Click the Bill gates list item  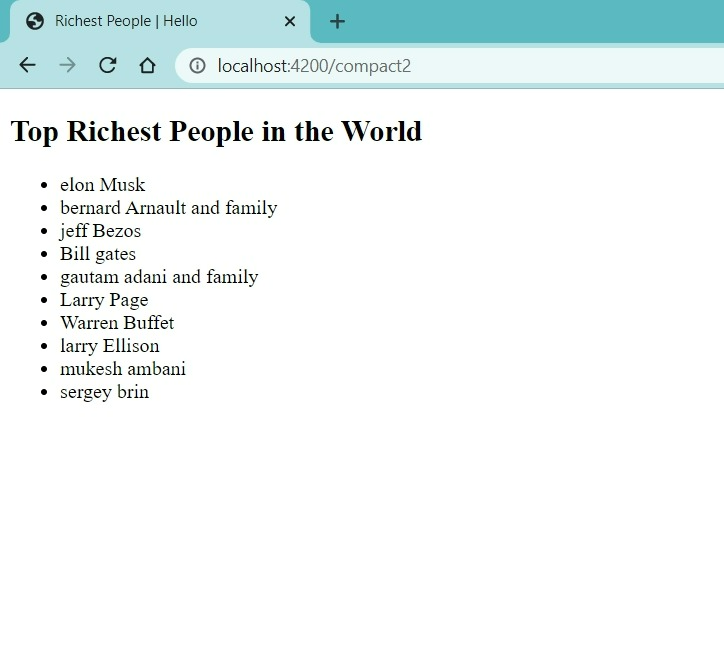pos(98,254)
